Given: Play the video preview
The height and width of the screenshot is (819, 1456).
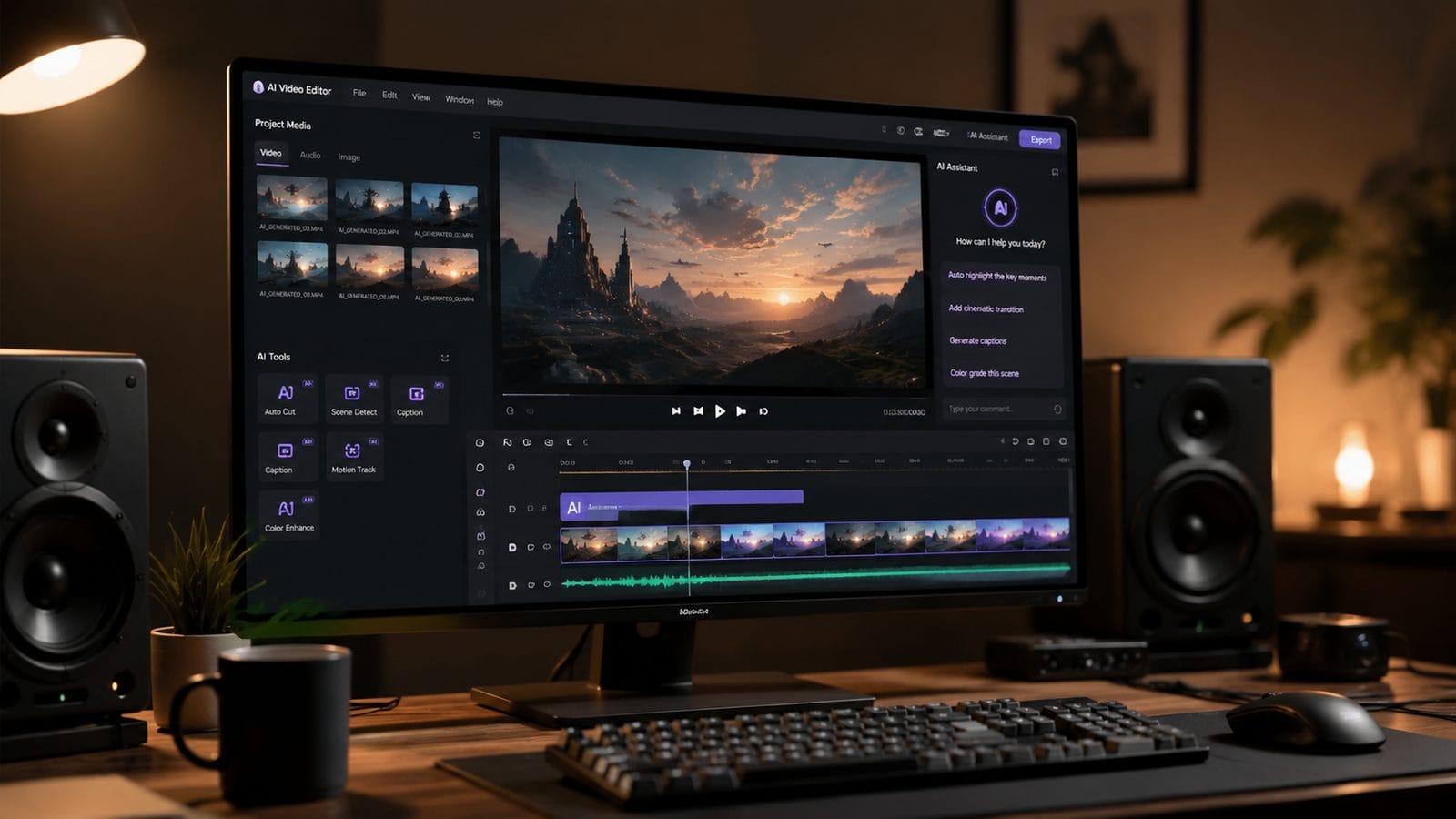Looking at the screenshot, I should pos(720,411).
